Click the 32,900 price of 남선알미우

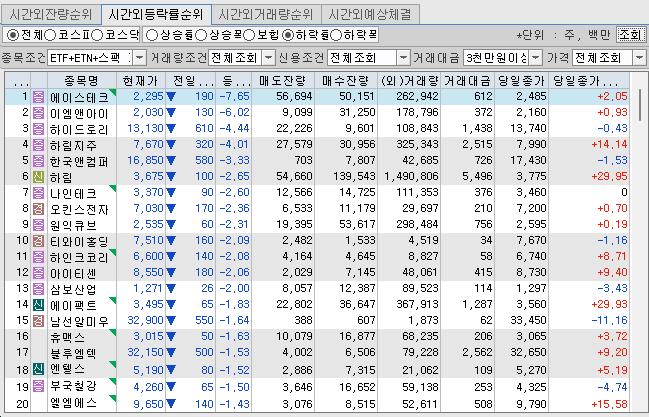pos(145,321)
